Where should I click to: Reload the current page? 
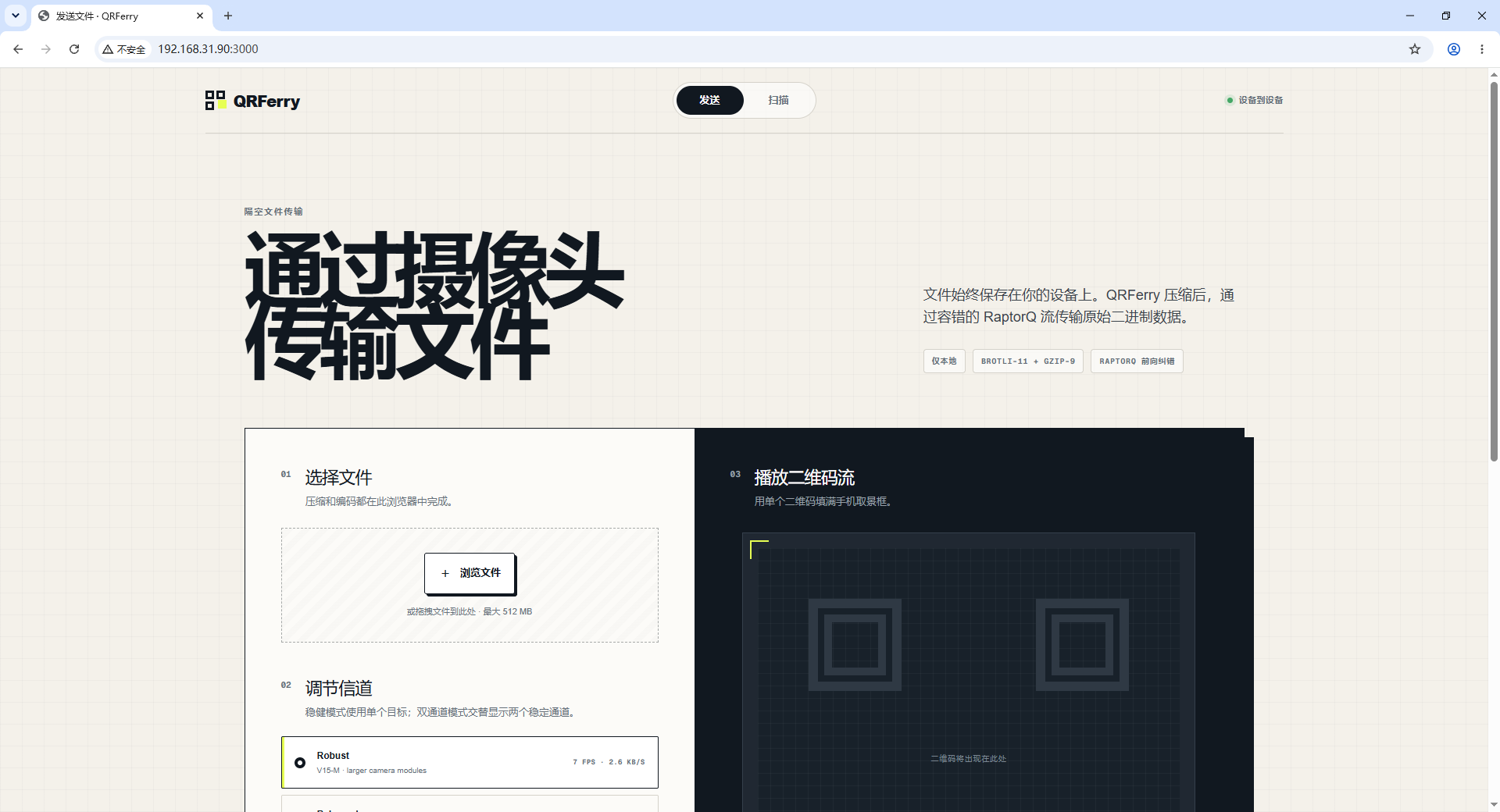(74, 49)
